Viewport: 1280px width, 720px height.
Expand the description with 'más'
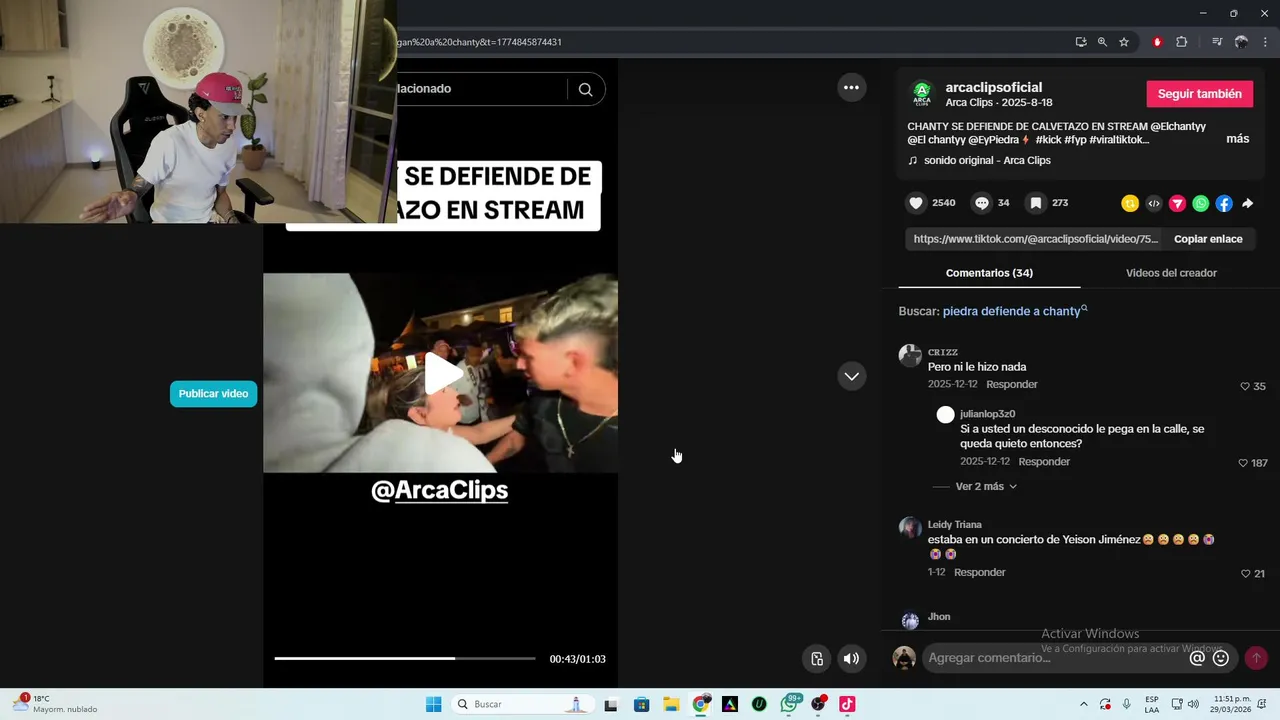pos(1237,139)
